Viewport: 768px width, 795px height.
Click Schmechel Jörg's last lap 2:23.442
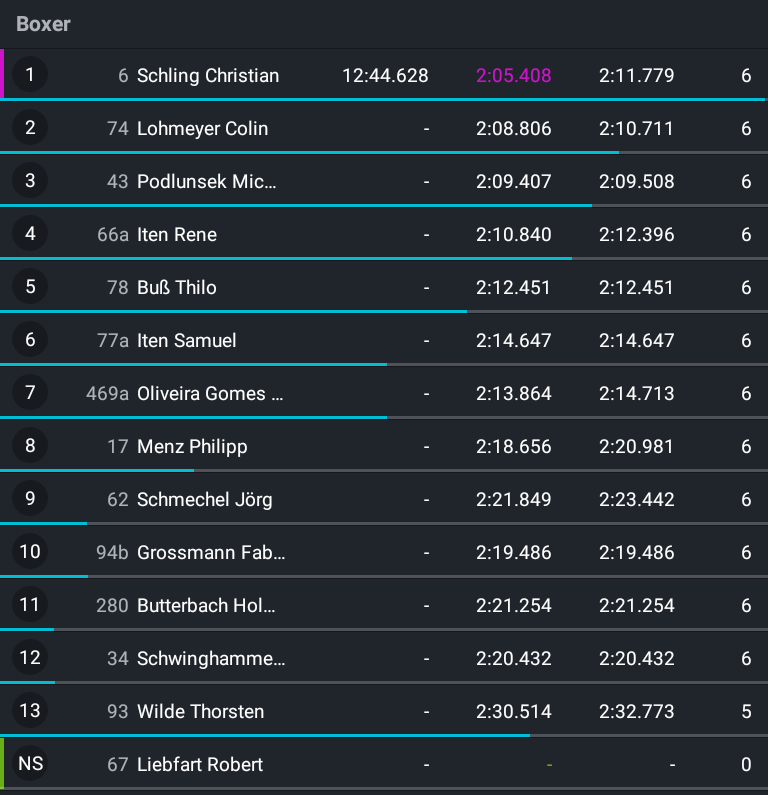[x=636, y=500]
